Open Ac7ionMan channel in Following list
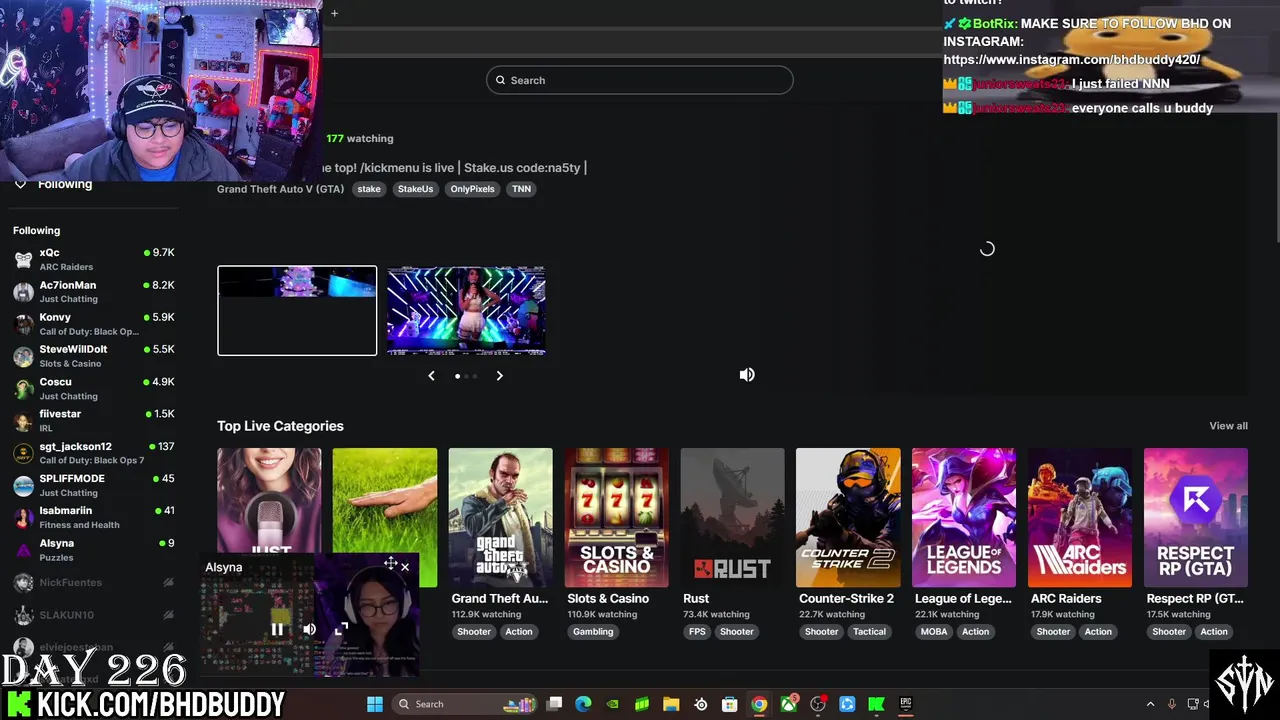Viewport: 1280px width, 720px height. click(x=95, y=292)
